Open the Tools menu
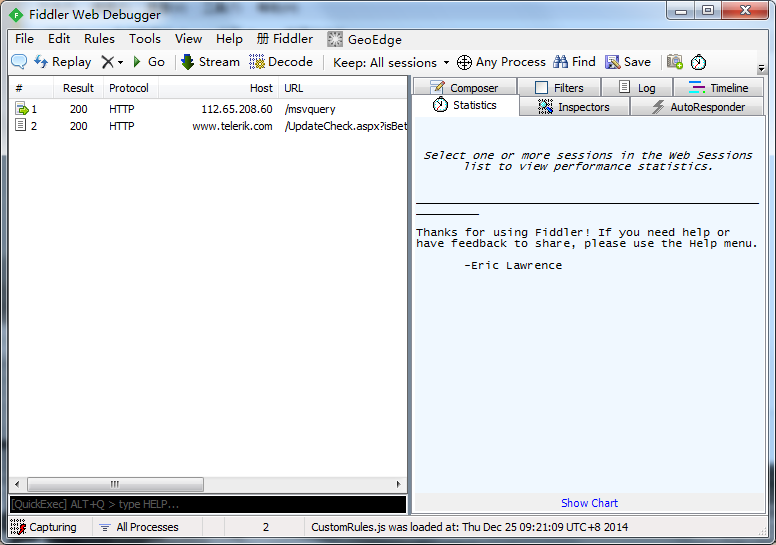The image size is (776, 545). pos(145,39)
